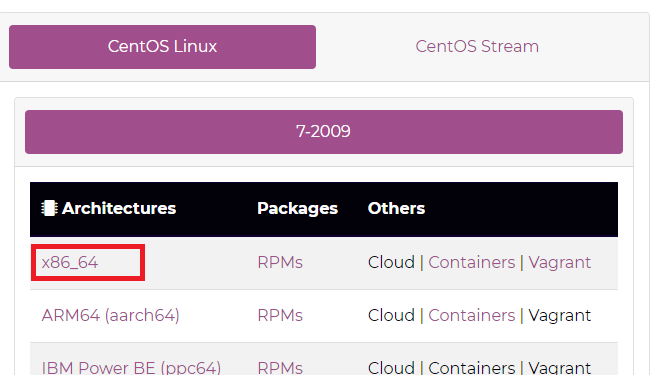This screenshot has width=657, height=375.
Task: Switch to the CentOS Linux tab
Action: (x=162, y=47)
